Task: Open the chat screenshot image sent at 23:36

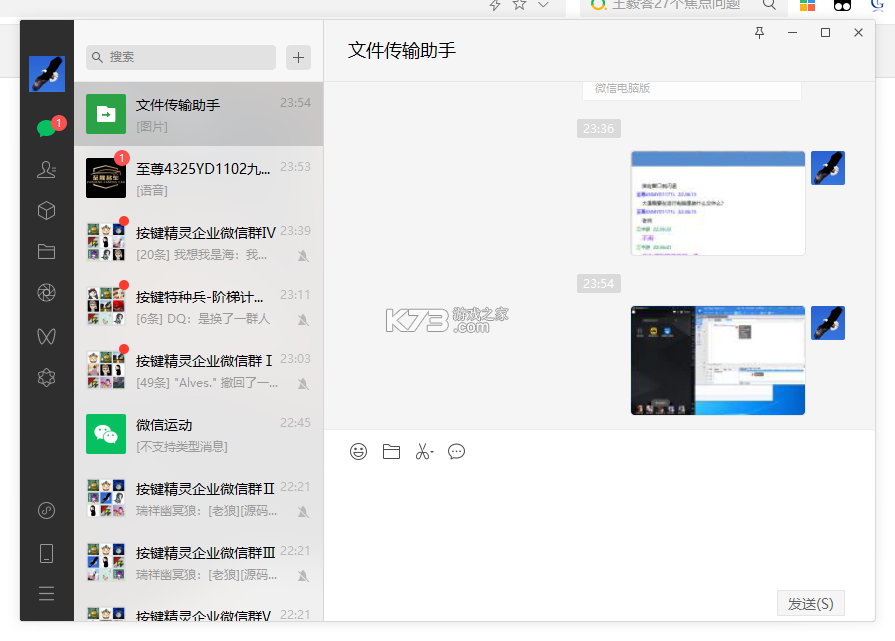Action: point(718,203)
